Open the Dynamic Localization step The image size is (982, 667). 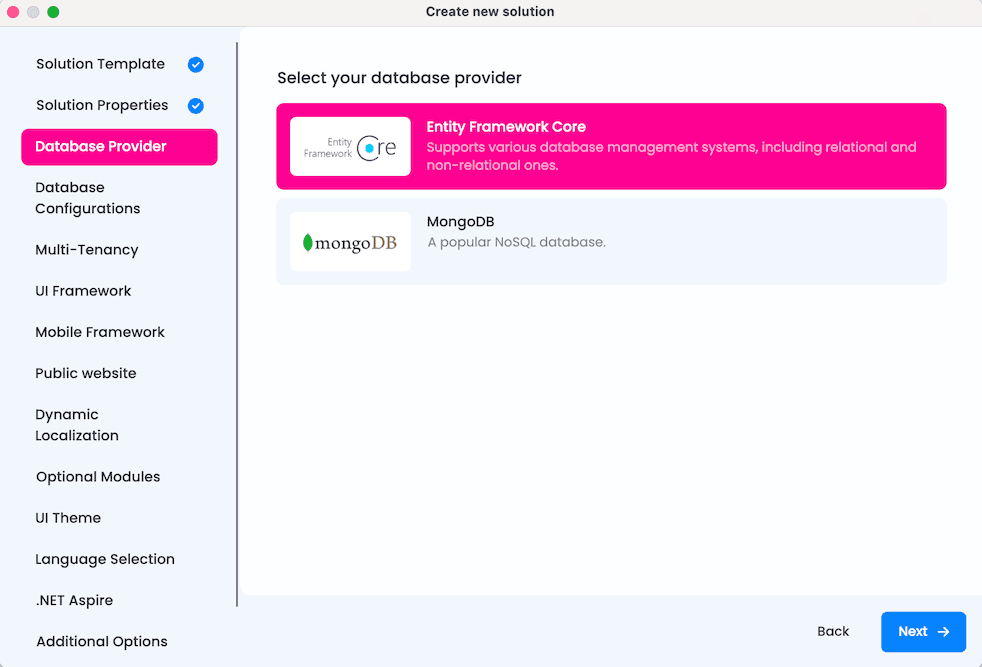[x=77, y=425]
